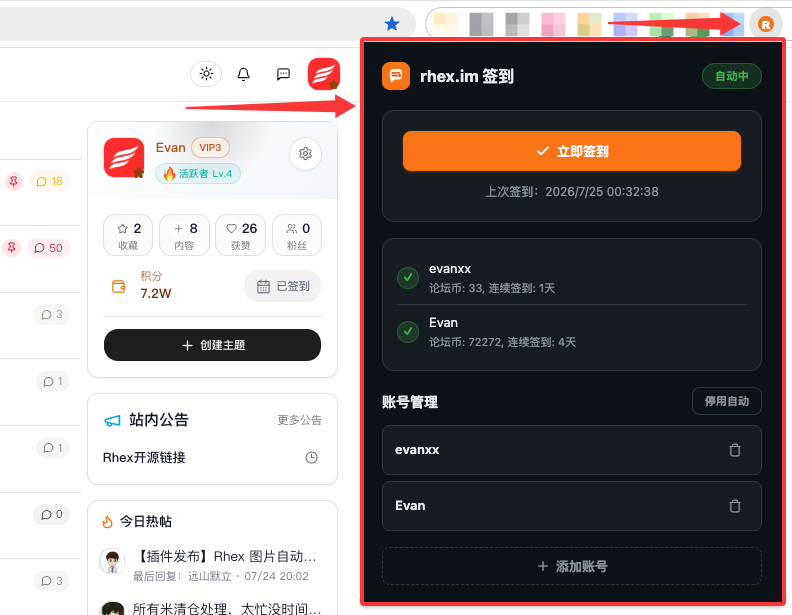Image resolution: width=792 pixels, height=615 pixels.
Task: Click Evan username in profile card
Action: [x=171, y=147]
